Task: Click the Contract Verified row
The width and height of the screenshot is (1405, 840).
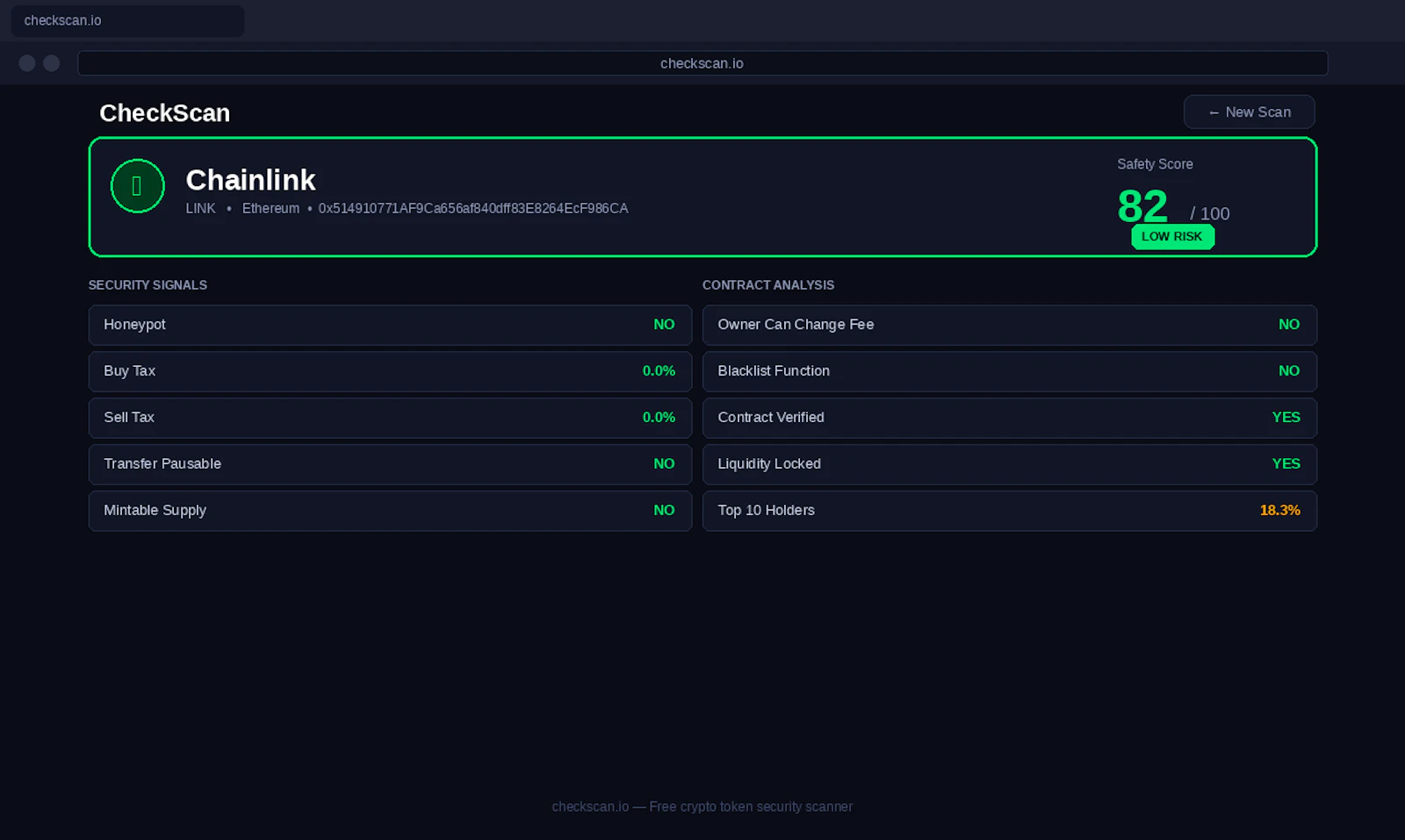Action: pyautogui.click(x=1010, y=418)
